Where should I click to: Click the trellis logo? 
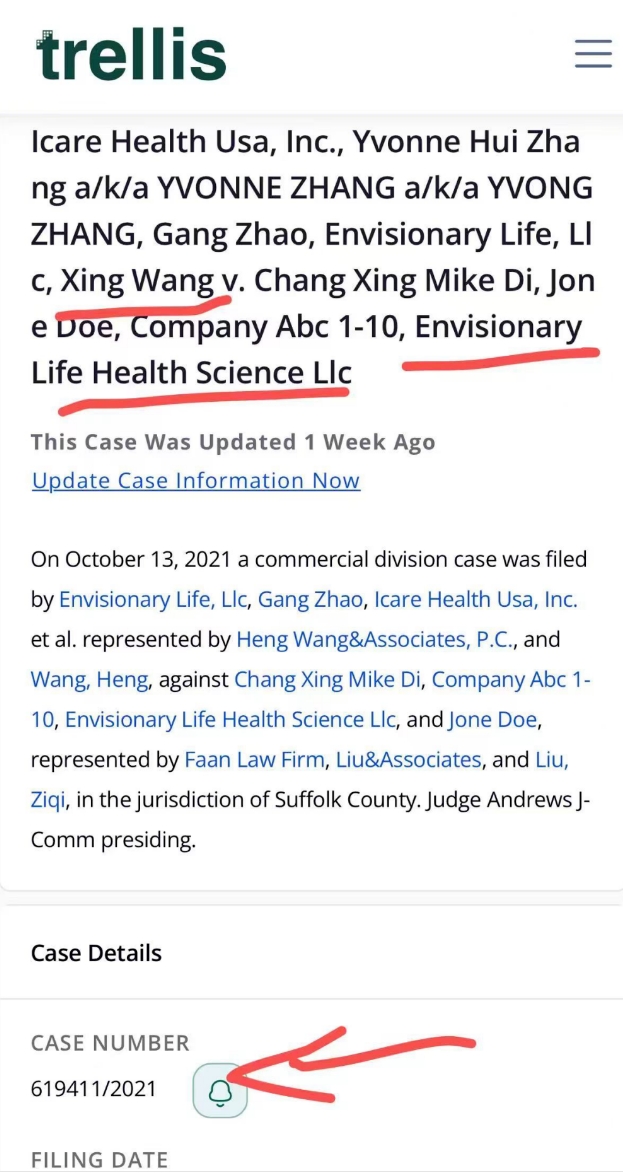tap(132, 54)
